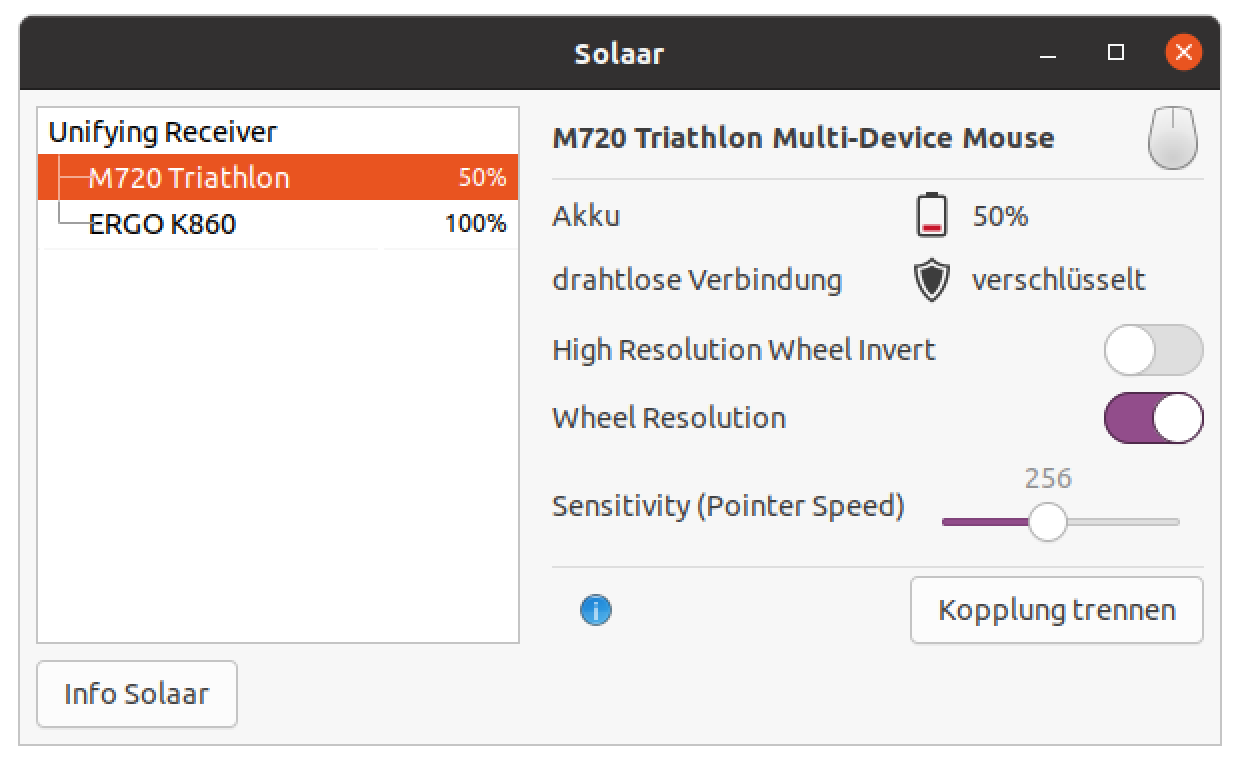This screenshot has width=1240, height=764.
Task: Click the Kopplung trennen button
Action: click(1056, 610)
